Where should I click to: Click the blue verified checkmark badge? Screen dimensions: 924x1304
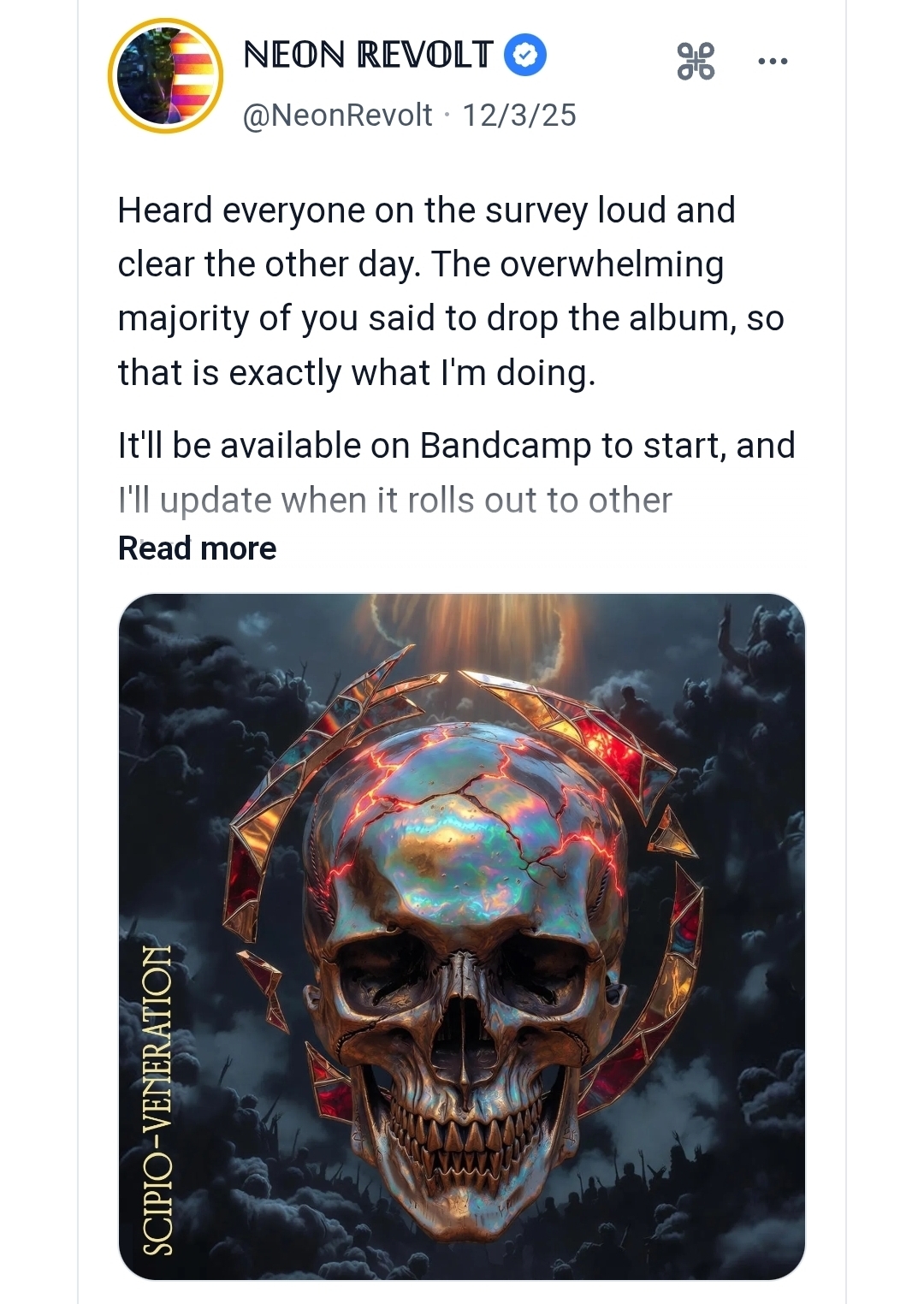pyautogui.click(x=526, y=56)
